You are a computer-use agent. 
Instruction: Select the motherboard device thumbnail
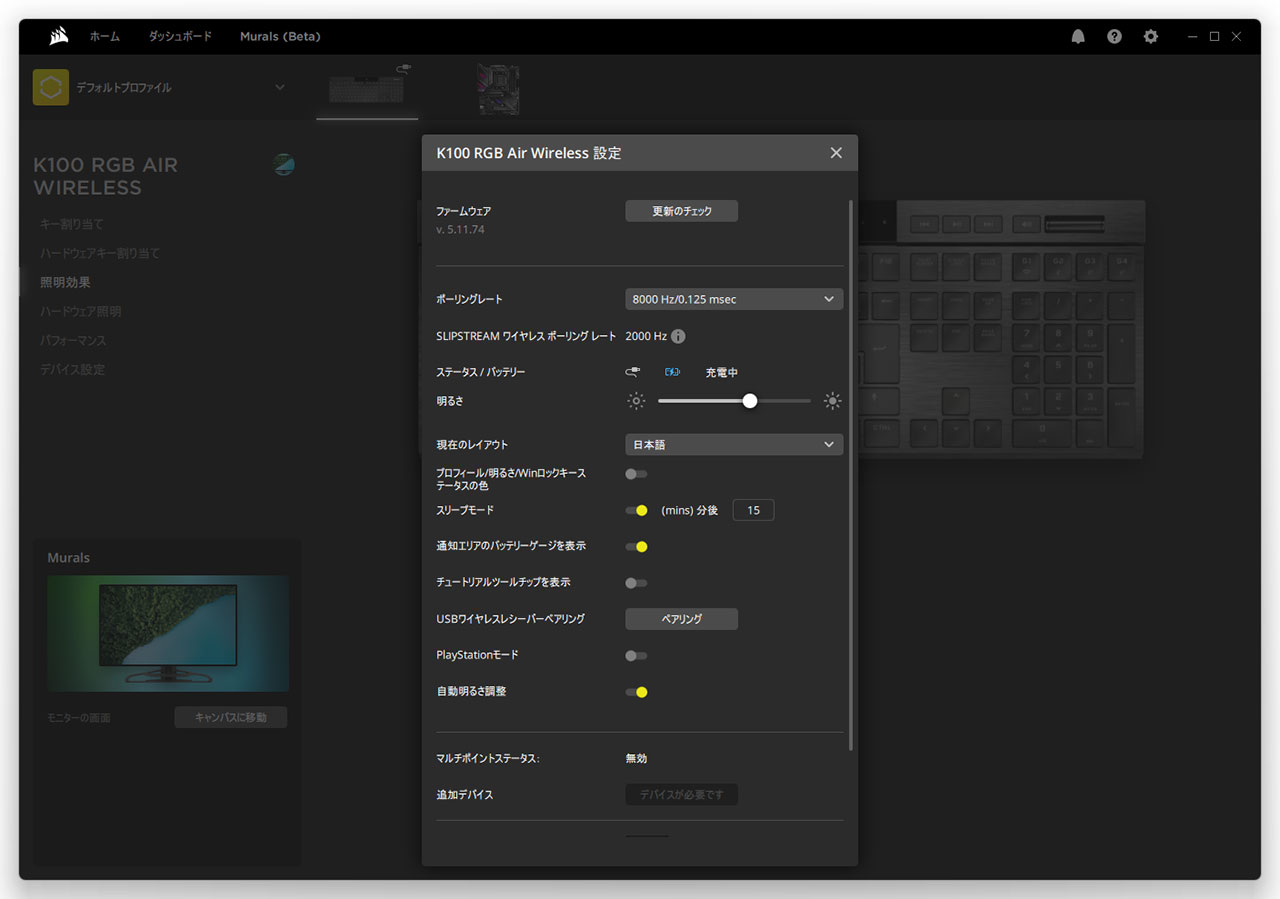tap(498, 89)
